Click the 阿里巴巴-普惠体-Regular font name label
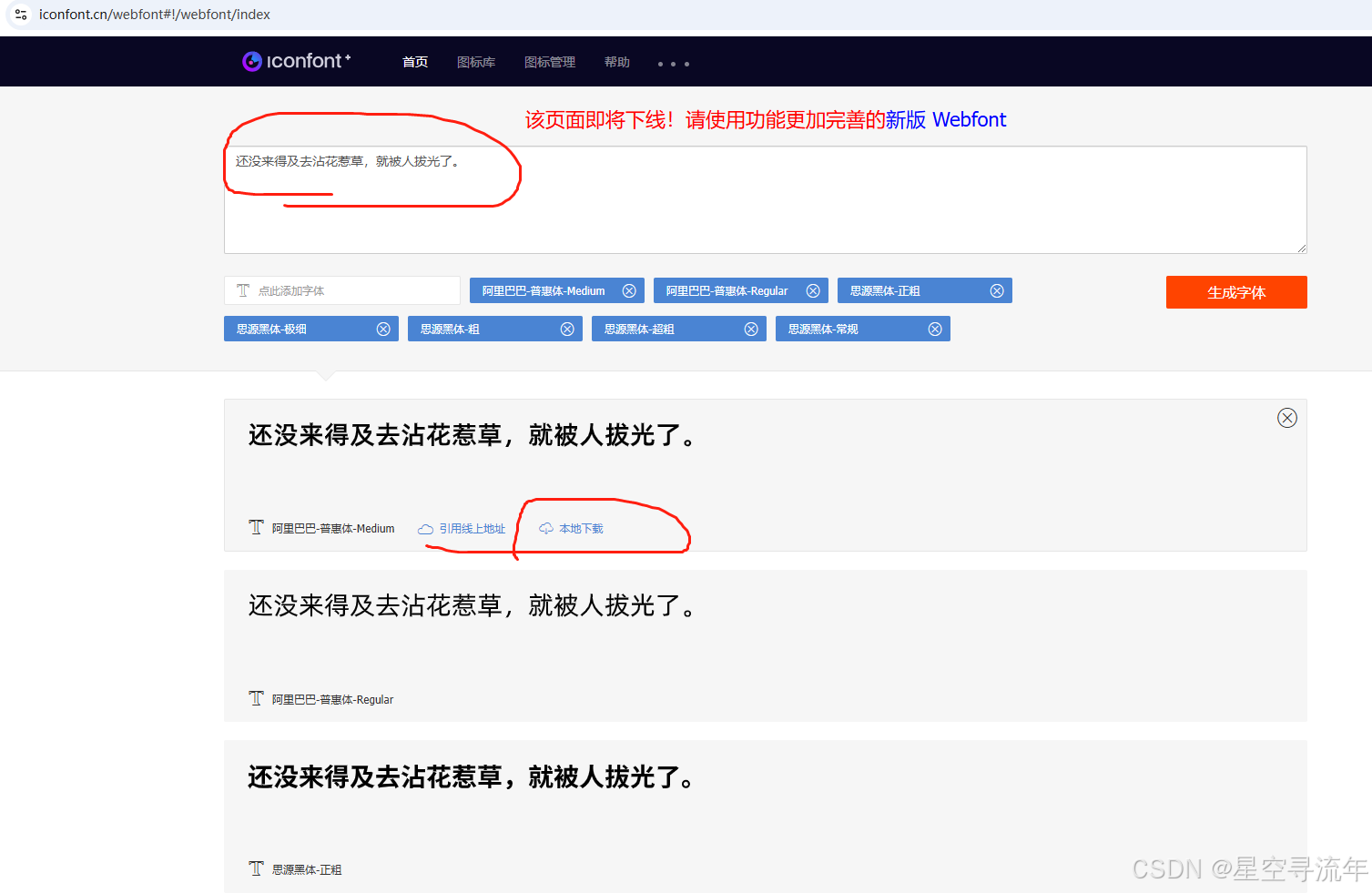 (332, 700)
